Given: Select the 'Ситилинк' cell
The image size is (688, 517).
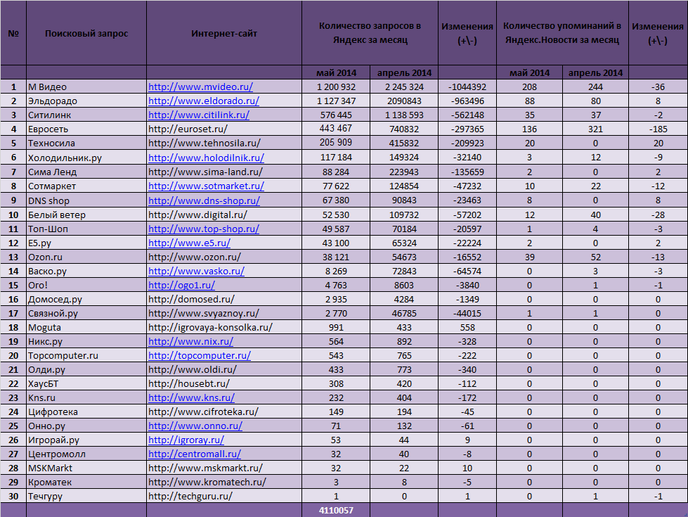Looking at the screenshot, I should (x=86, y=115).
